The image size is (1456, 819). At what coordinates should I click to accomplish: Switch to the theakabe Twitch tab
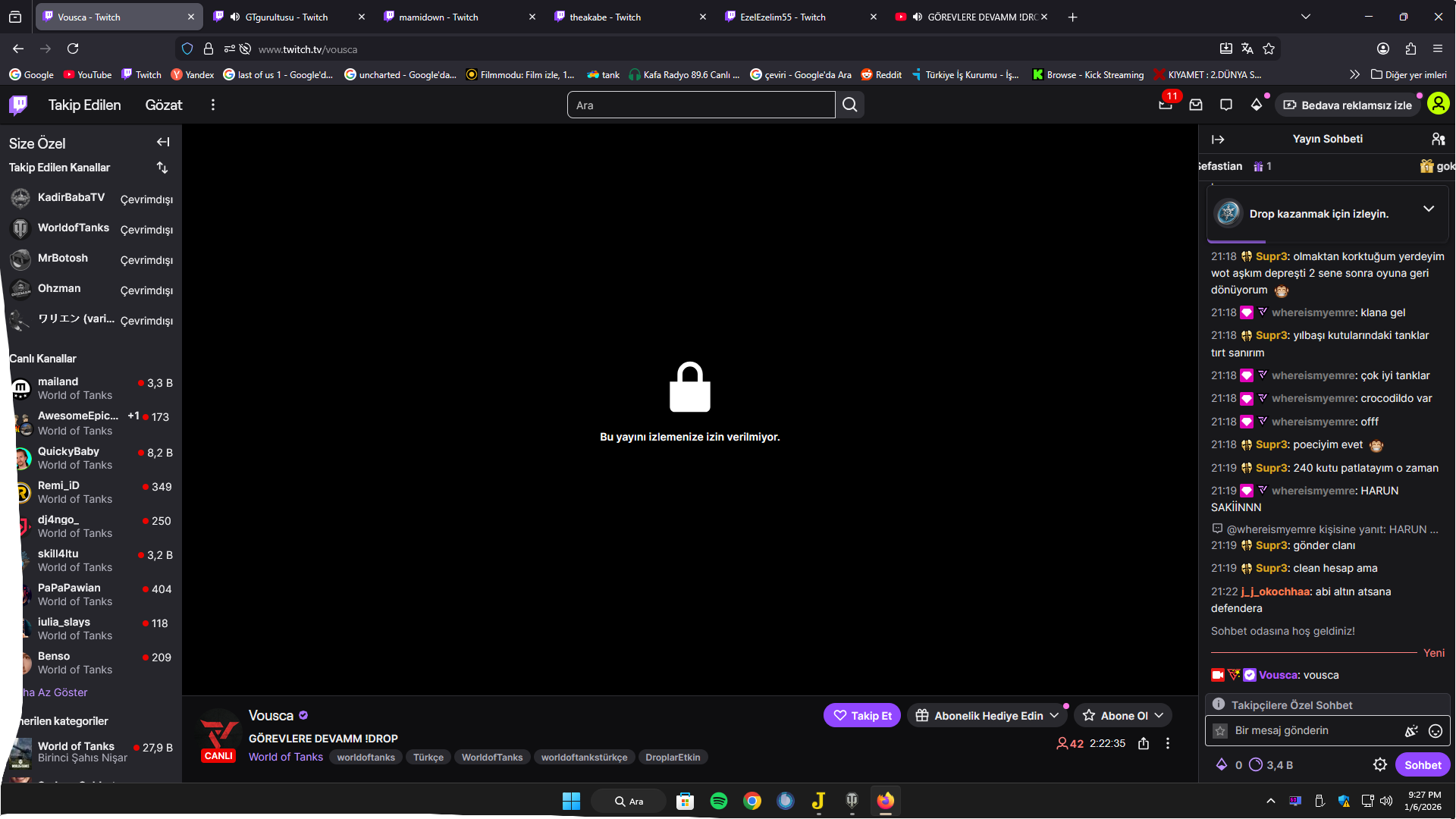point(630,17)
